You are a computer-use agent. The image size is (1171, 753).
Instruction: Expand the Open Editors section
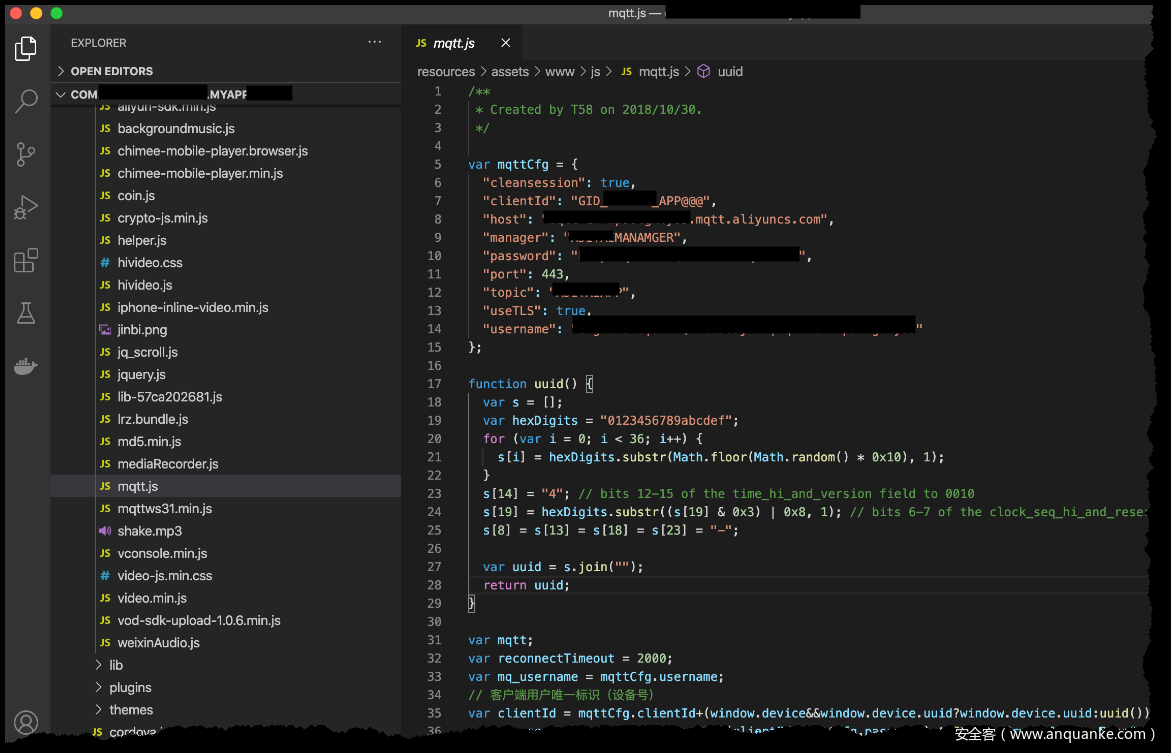click(111, 71)
